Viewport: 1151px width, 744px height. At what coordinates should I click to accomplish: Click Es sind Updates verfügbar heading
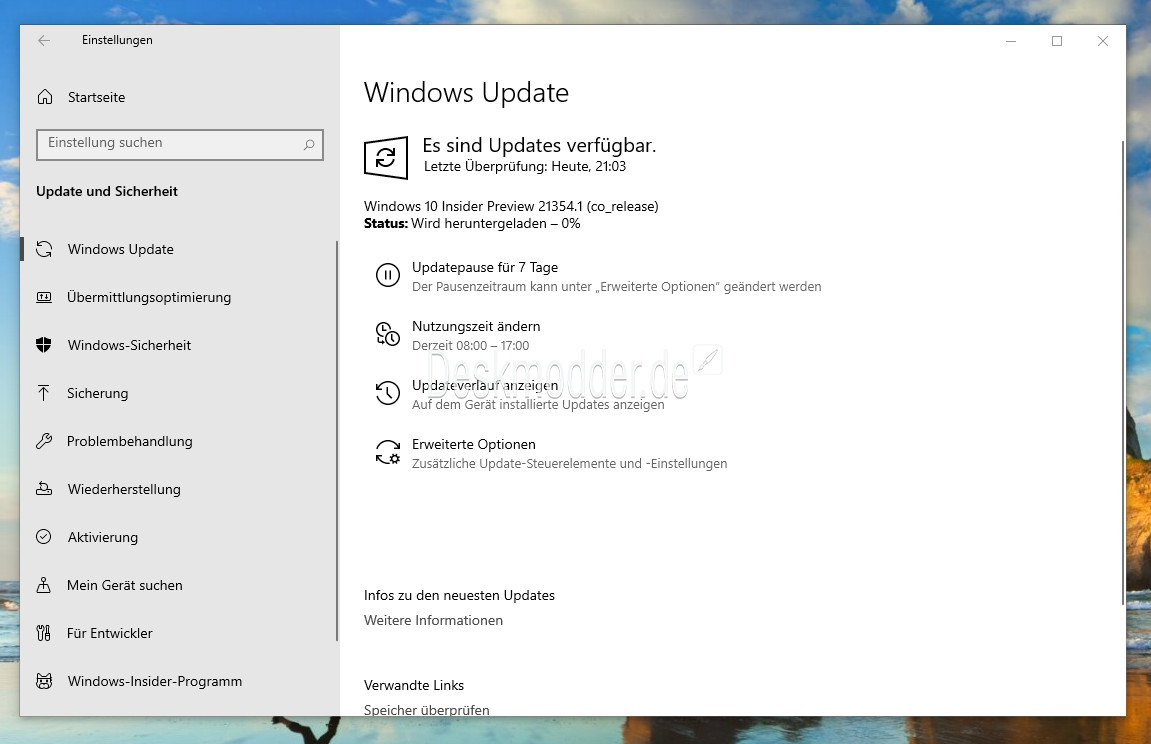[539, 145]
